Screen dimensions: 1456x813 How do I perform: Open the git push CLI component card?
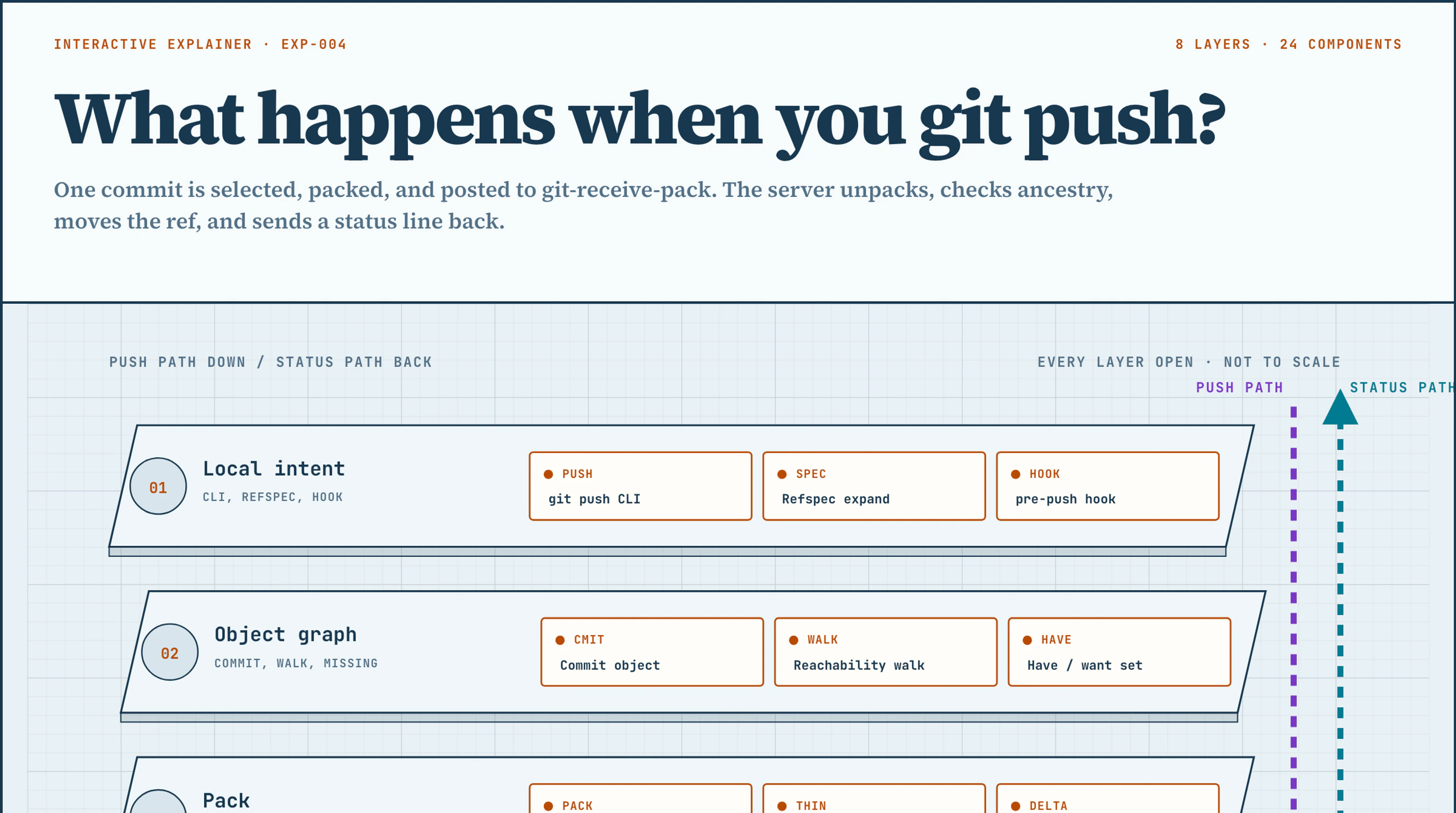pos(640,486)
